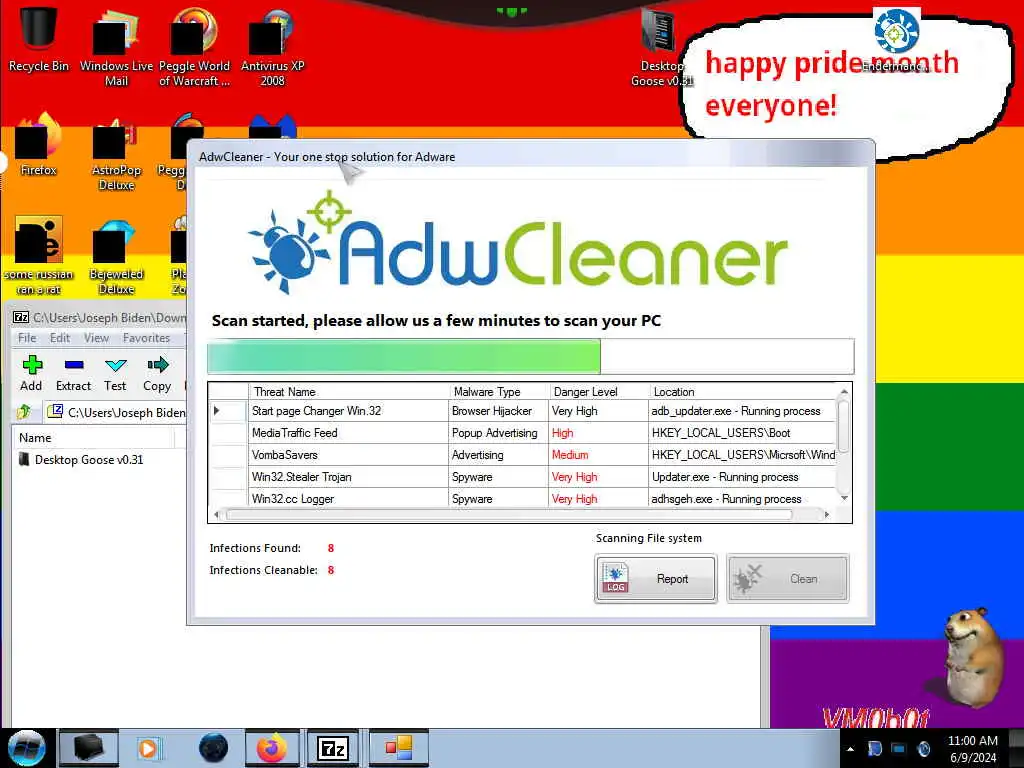Click the 7-Zip up-folder arrow icon

tap(24, 412)
